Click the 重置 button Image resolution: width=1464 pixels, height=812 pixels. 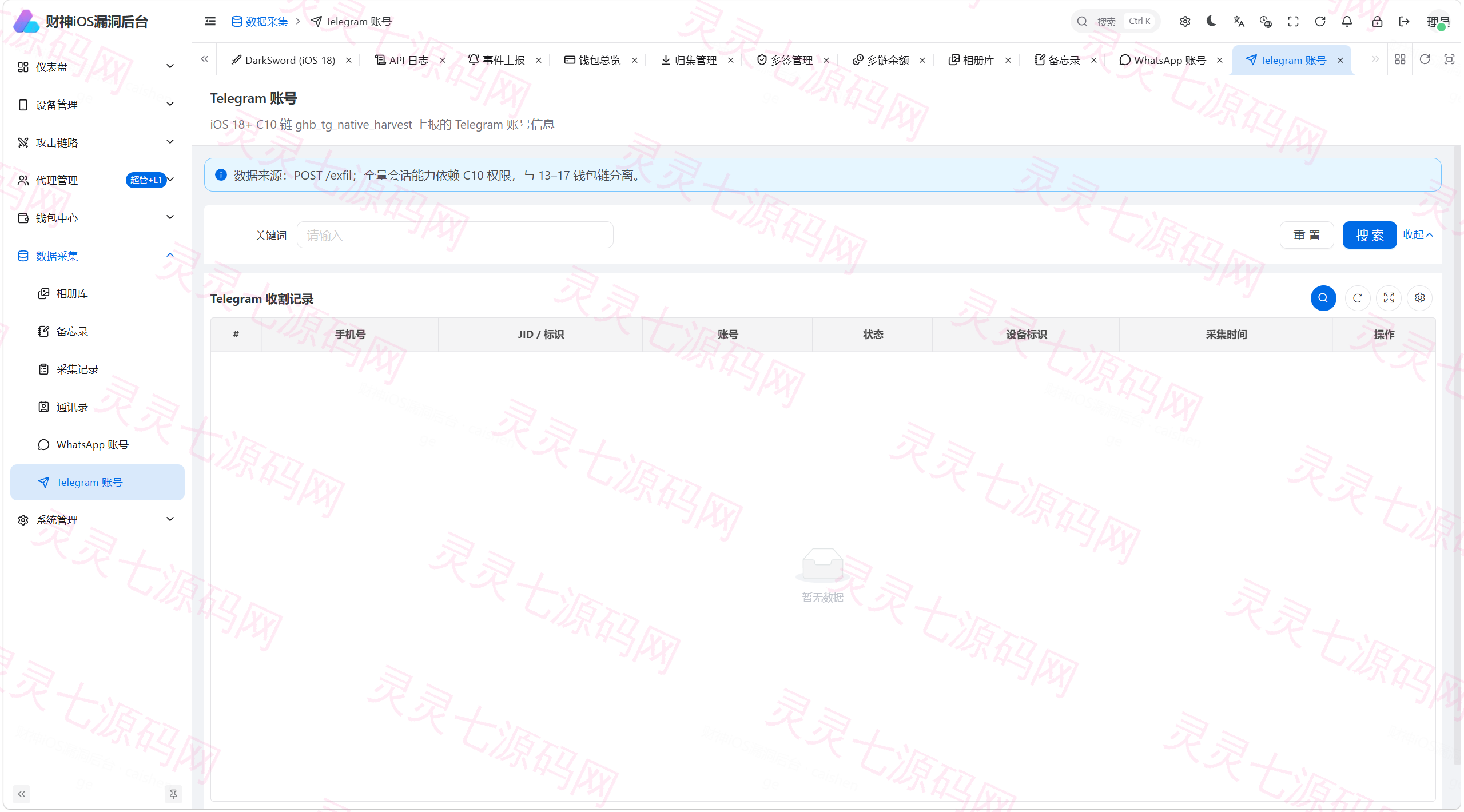point(1307,235)
